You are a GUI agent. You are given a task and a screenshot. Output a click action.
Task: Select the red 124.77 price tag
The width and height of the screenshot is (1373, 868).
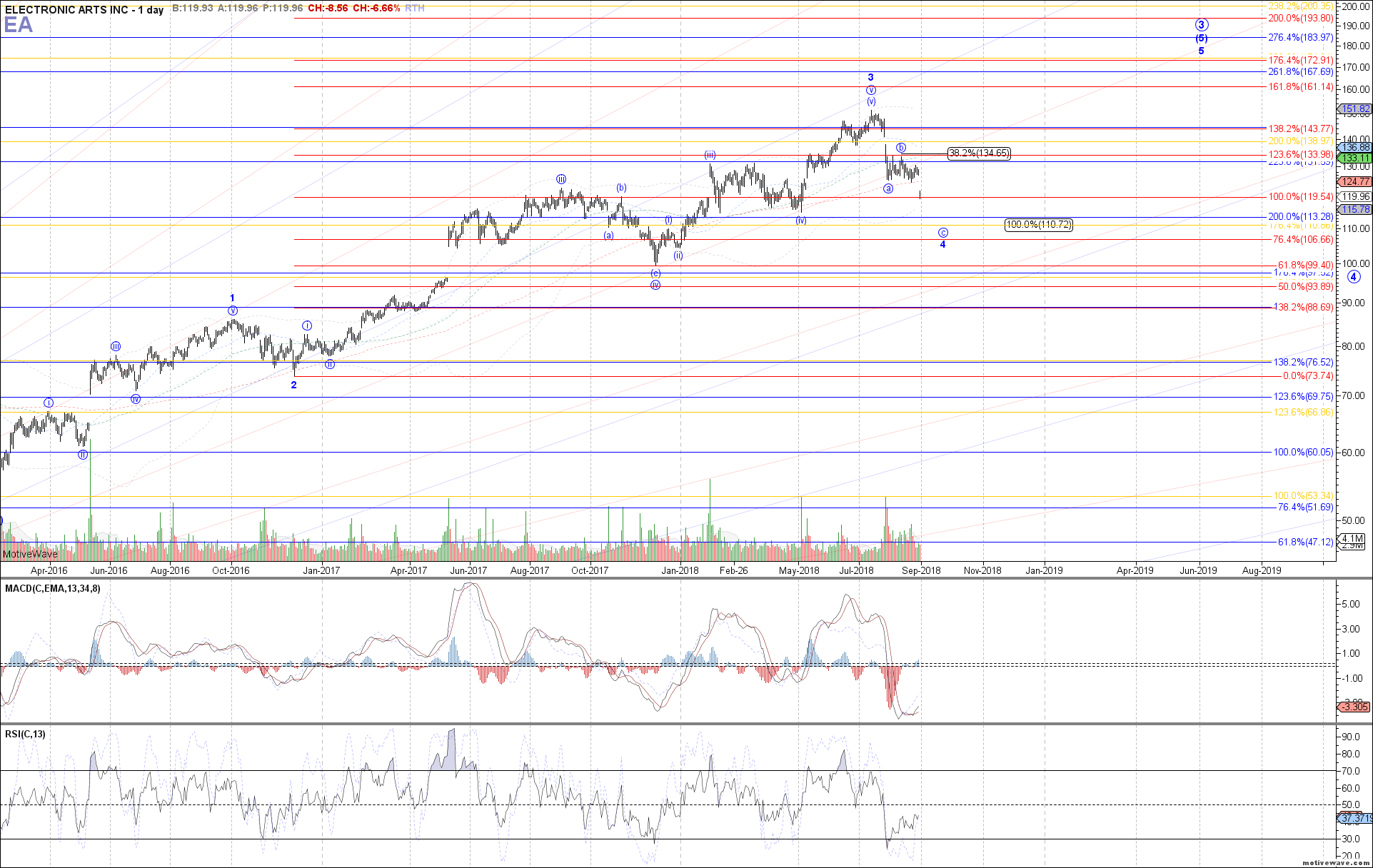[x=1354, y=181]
